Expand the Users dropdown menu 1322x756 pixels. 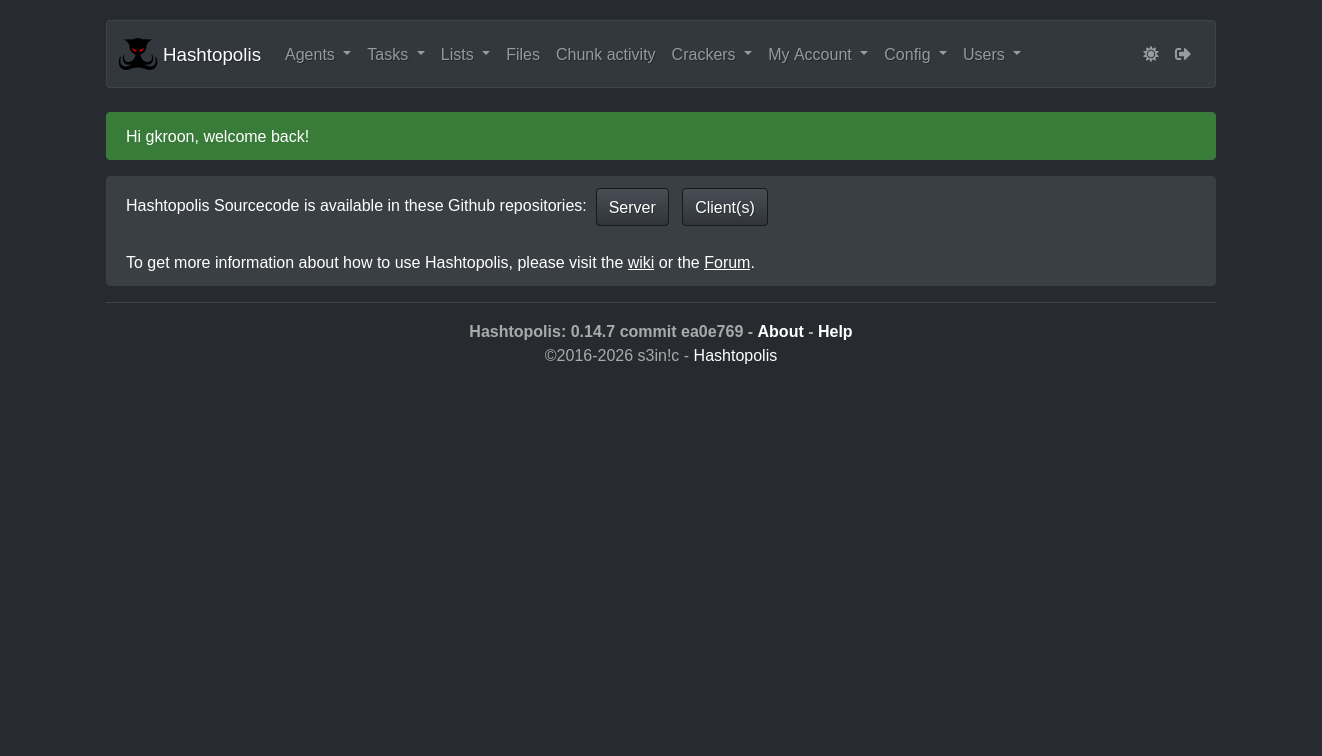pos(991,54)
